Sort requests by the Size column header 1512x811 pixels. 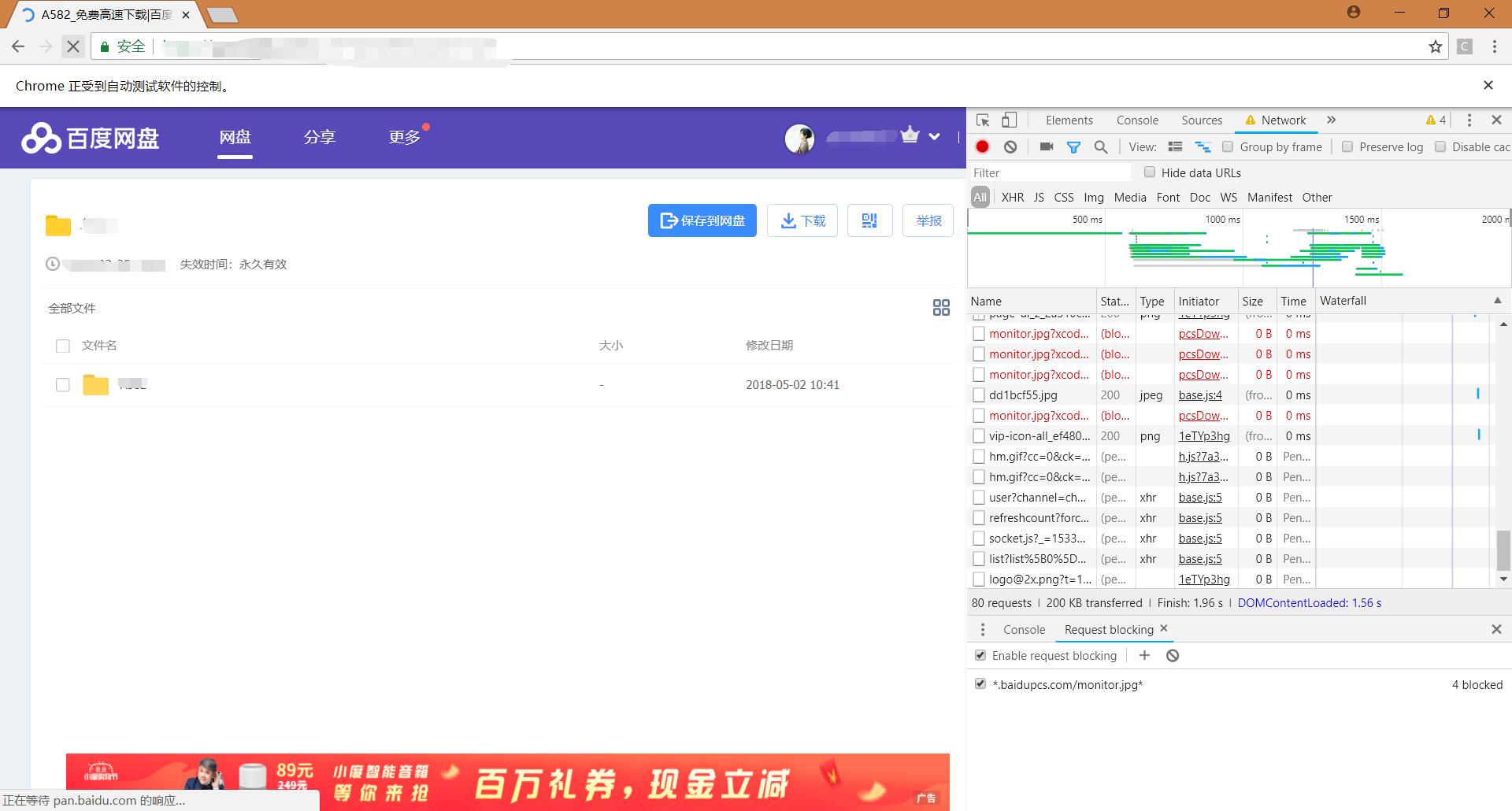(1255, 301)
